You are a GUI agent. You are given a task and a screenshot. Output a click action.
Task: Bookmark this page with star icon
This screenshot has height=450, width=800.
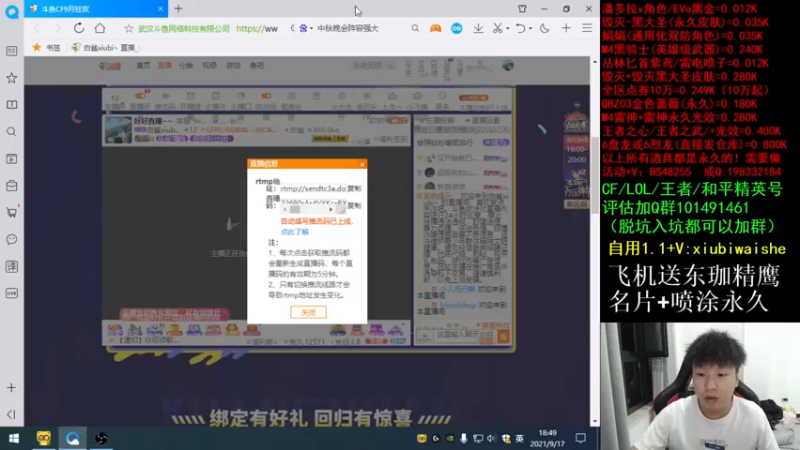129,29
